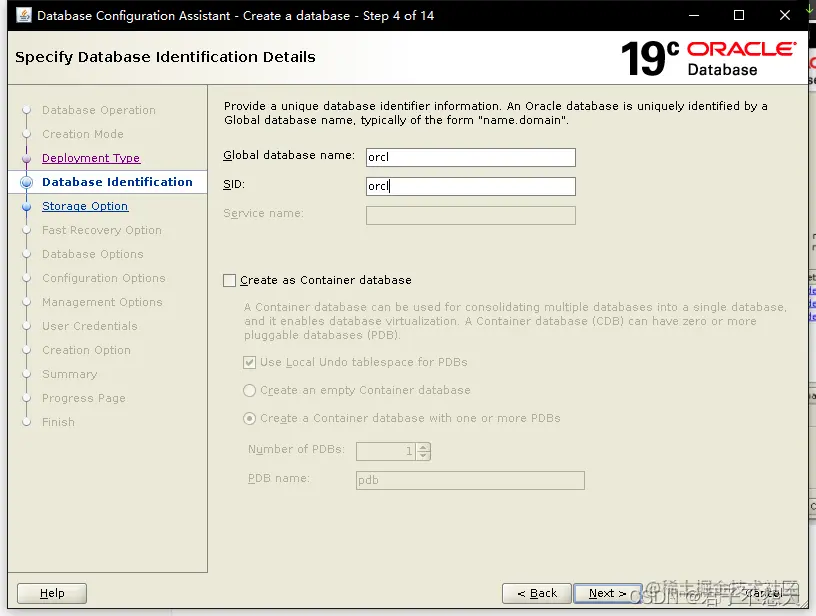Click the Global database name field
816x616 pixels.
click(x=470, y=157)
